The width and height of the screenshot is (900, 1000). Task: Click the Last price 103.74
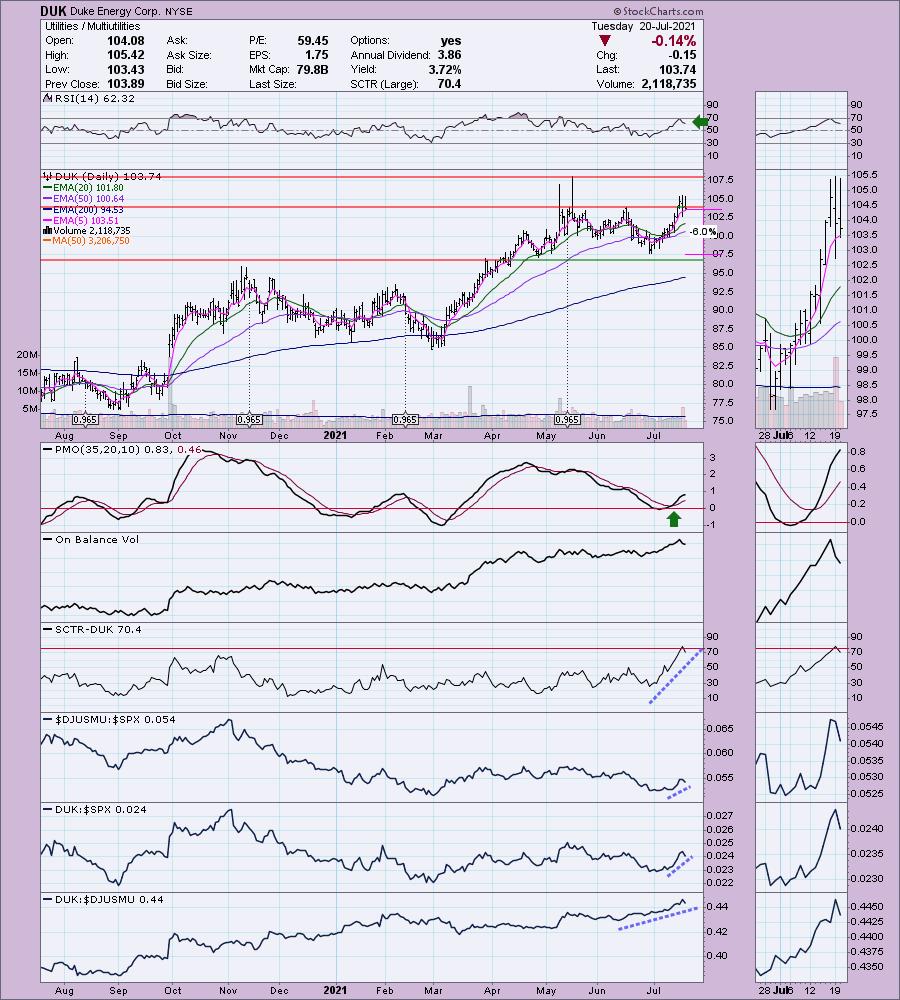click(677, 70)
